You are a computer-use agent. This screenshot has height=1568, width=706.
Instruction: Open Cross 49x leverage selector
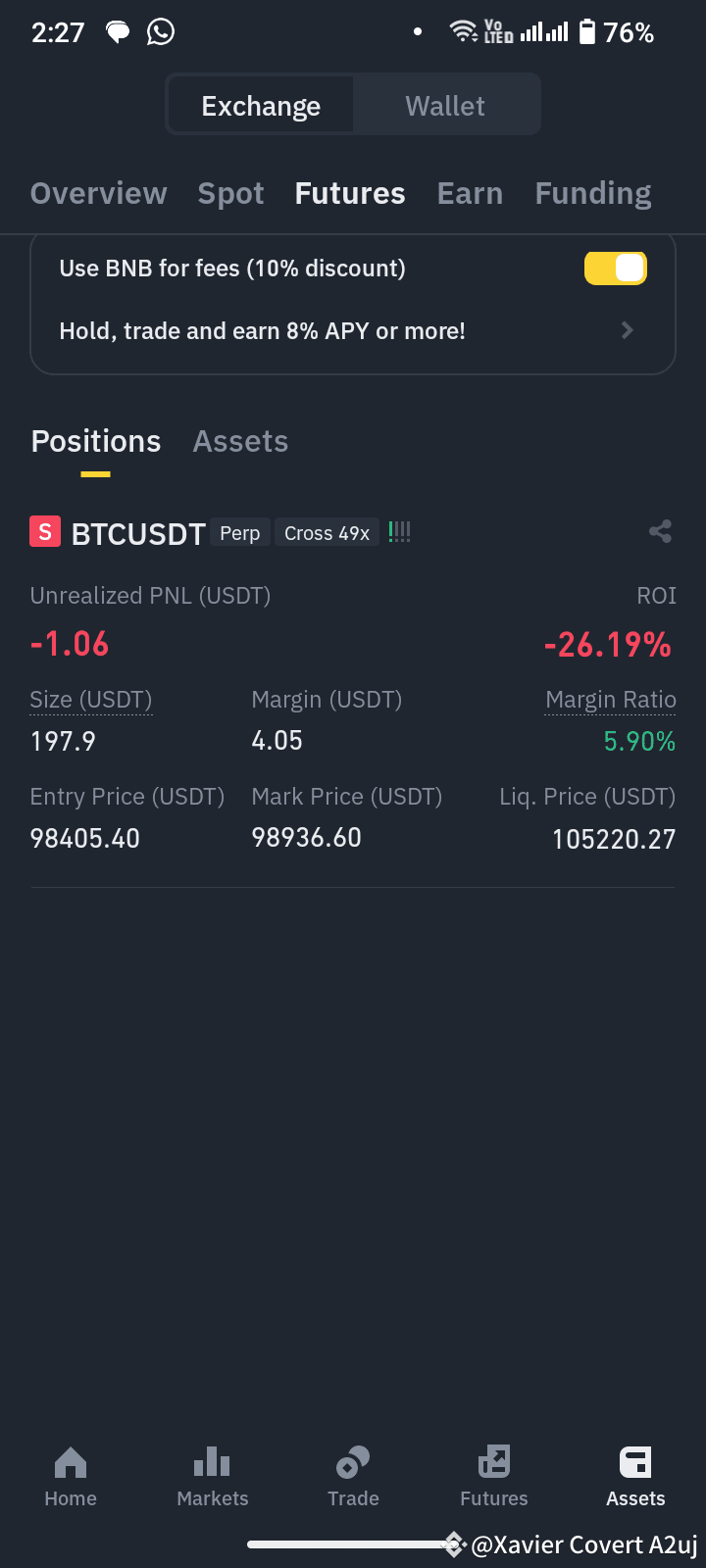coord(327,533)
